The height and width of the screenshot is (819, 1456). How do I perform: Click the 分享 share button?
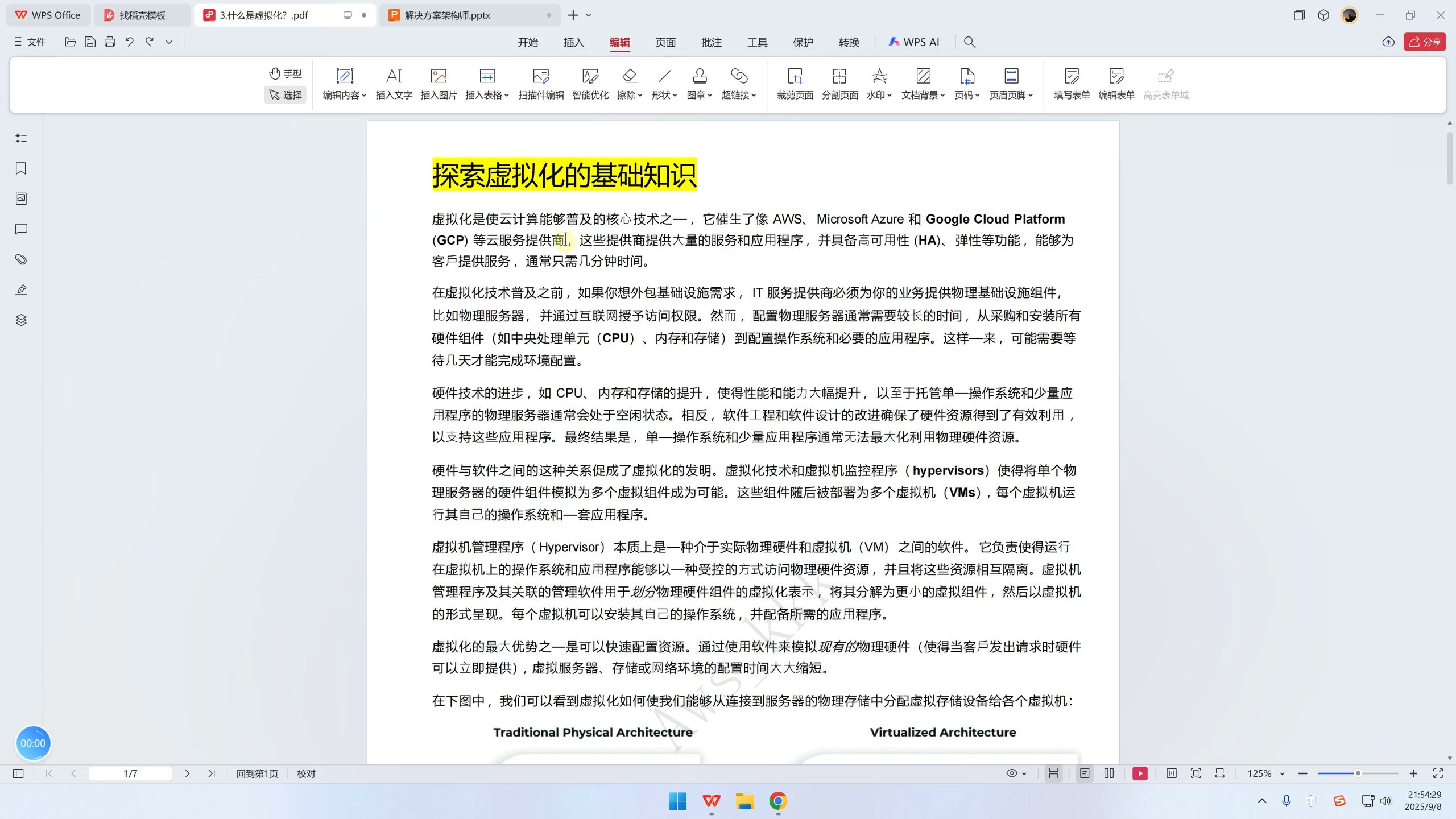[1425, 42]
